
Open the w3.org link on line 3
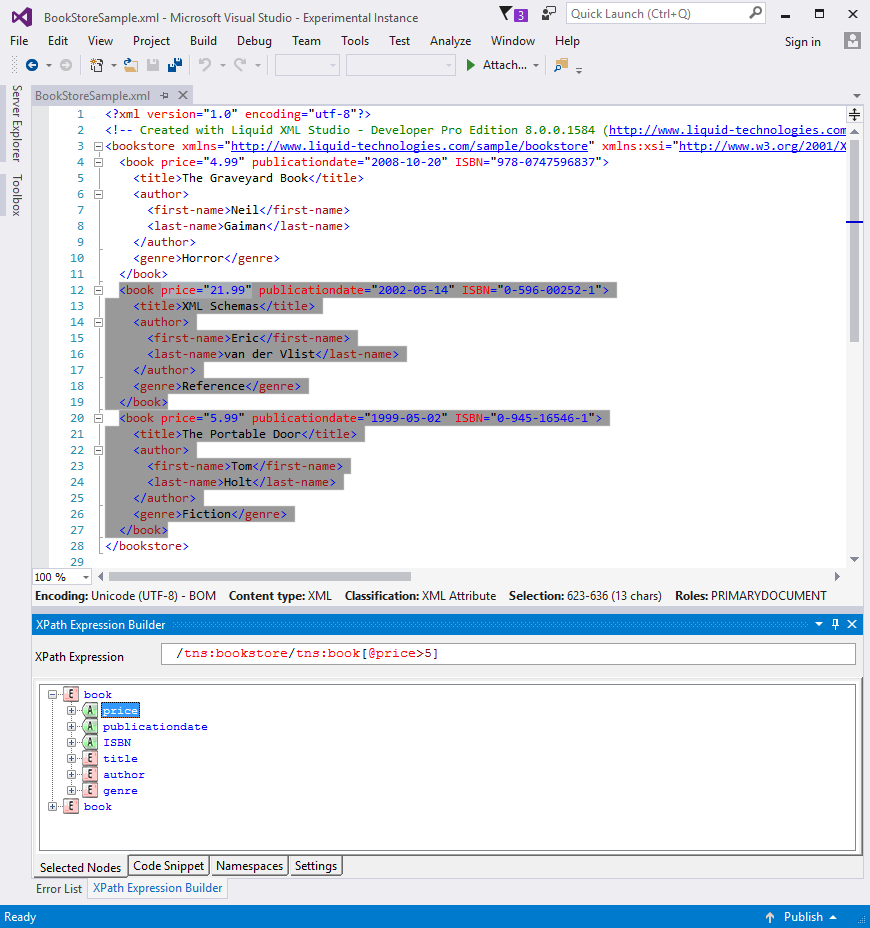tap(762, 146)
